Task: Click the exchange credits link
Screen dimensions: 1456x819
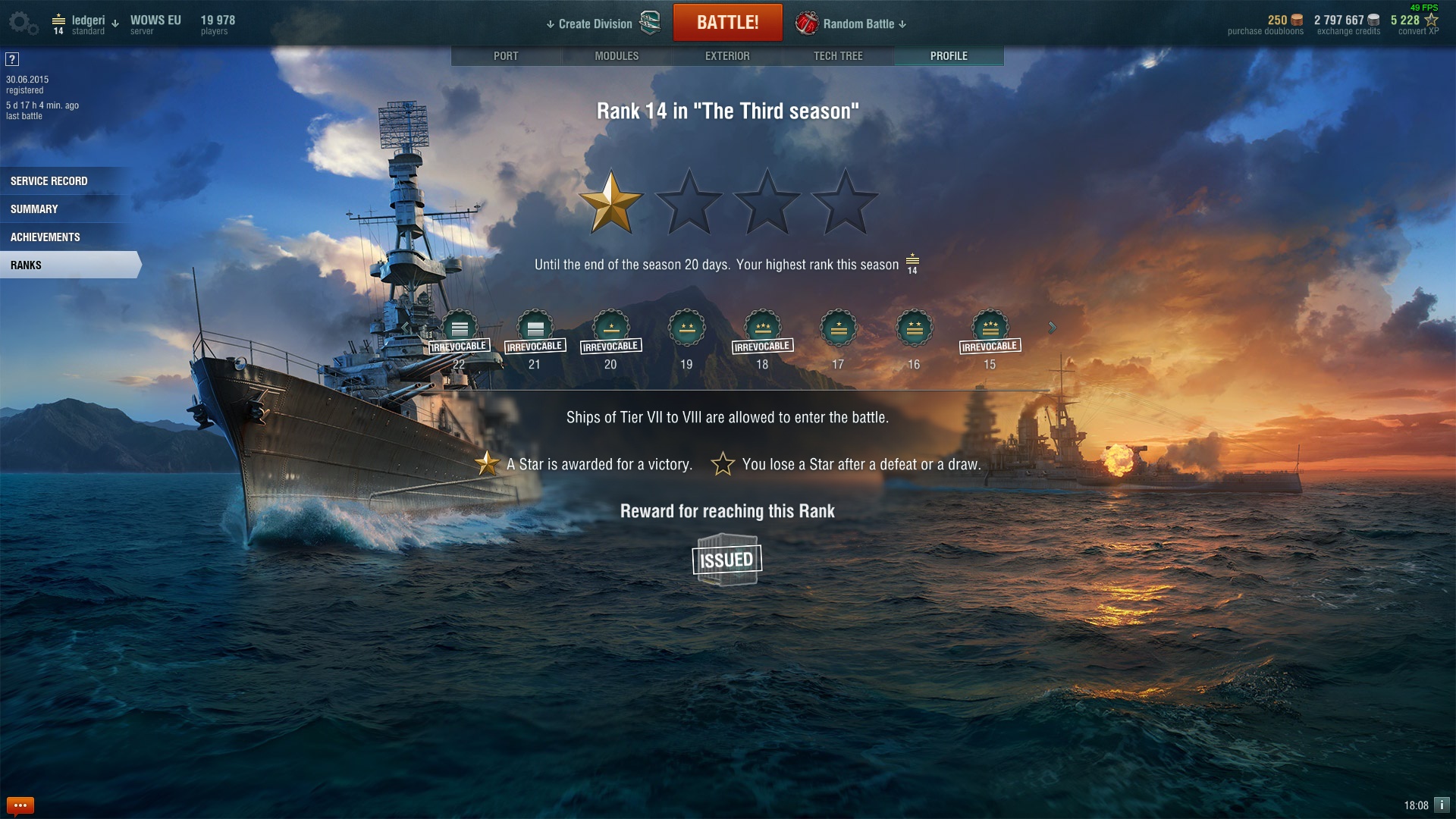Action: tap(1348, 31)
